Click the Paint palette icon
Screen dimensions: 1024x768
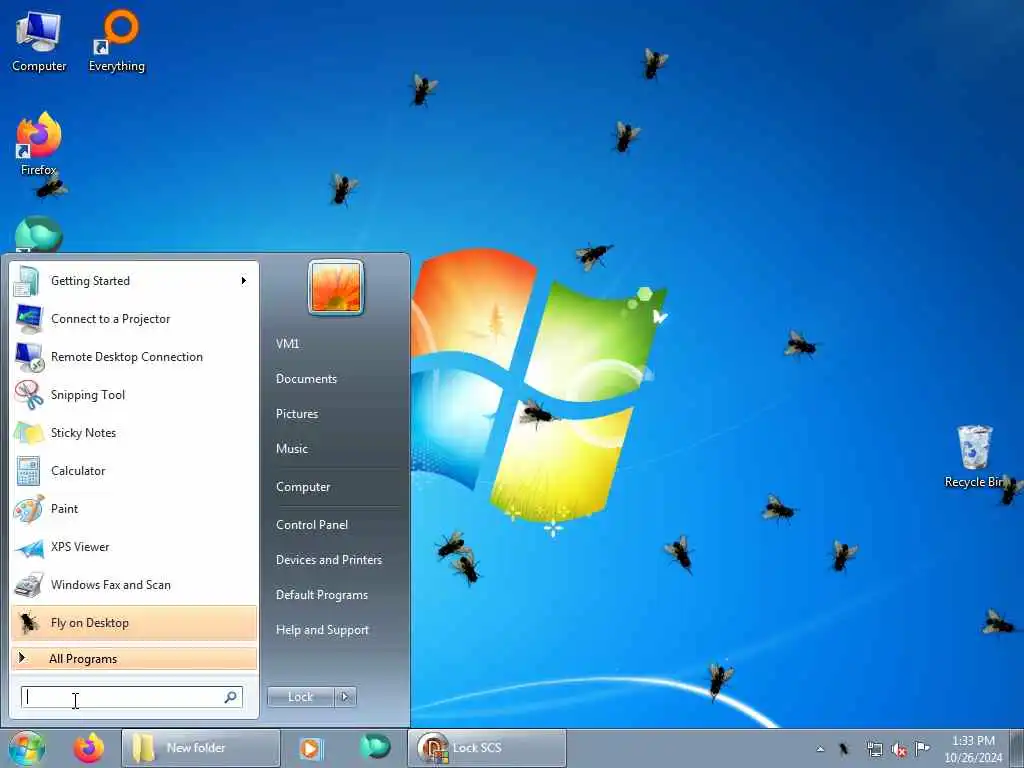pos(29,509)
